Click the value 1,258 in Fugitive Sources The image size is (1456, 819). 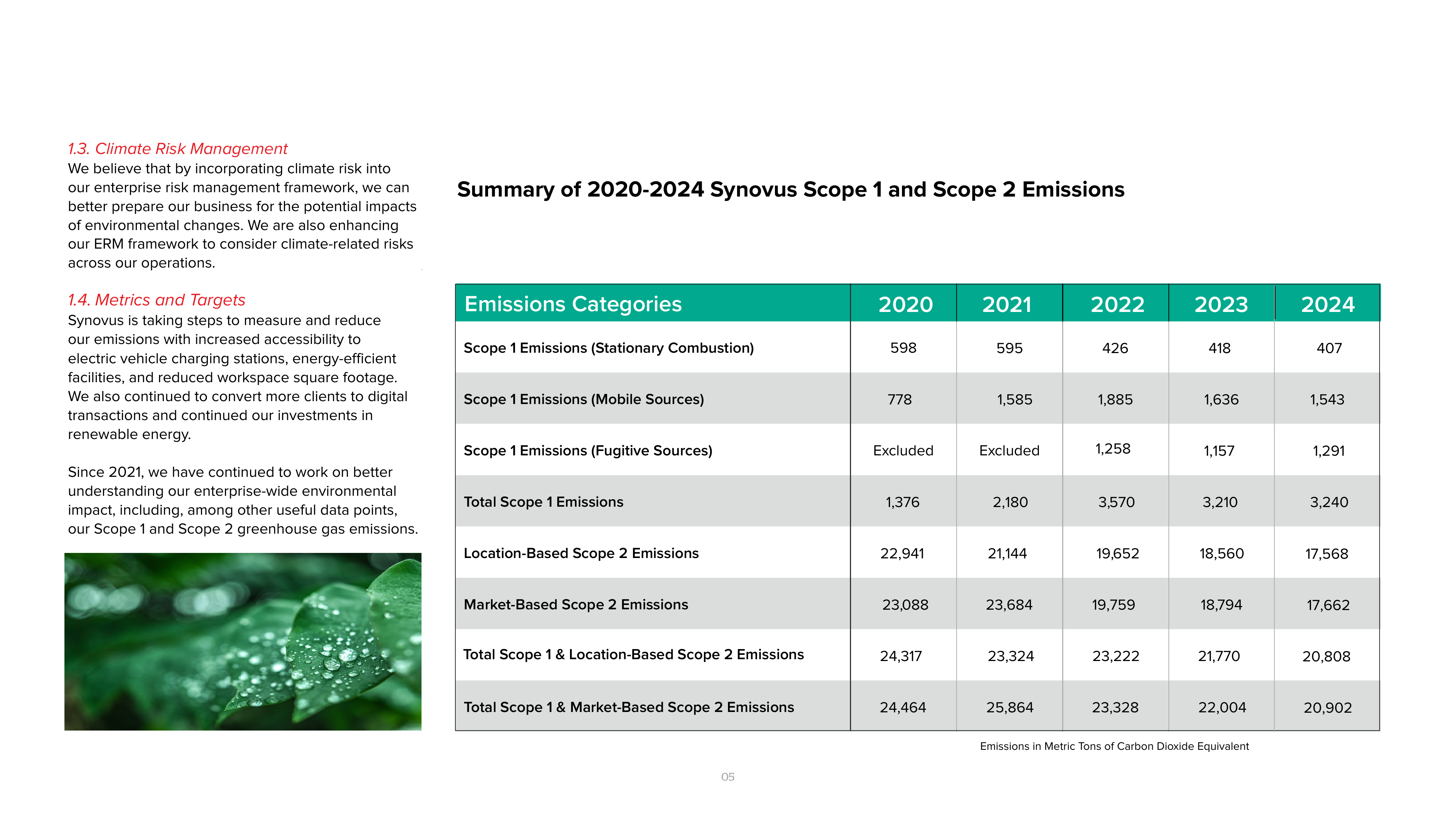(x=1113, y=449)
